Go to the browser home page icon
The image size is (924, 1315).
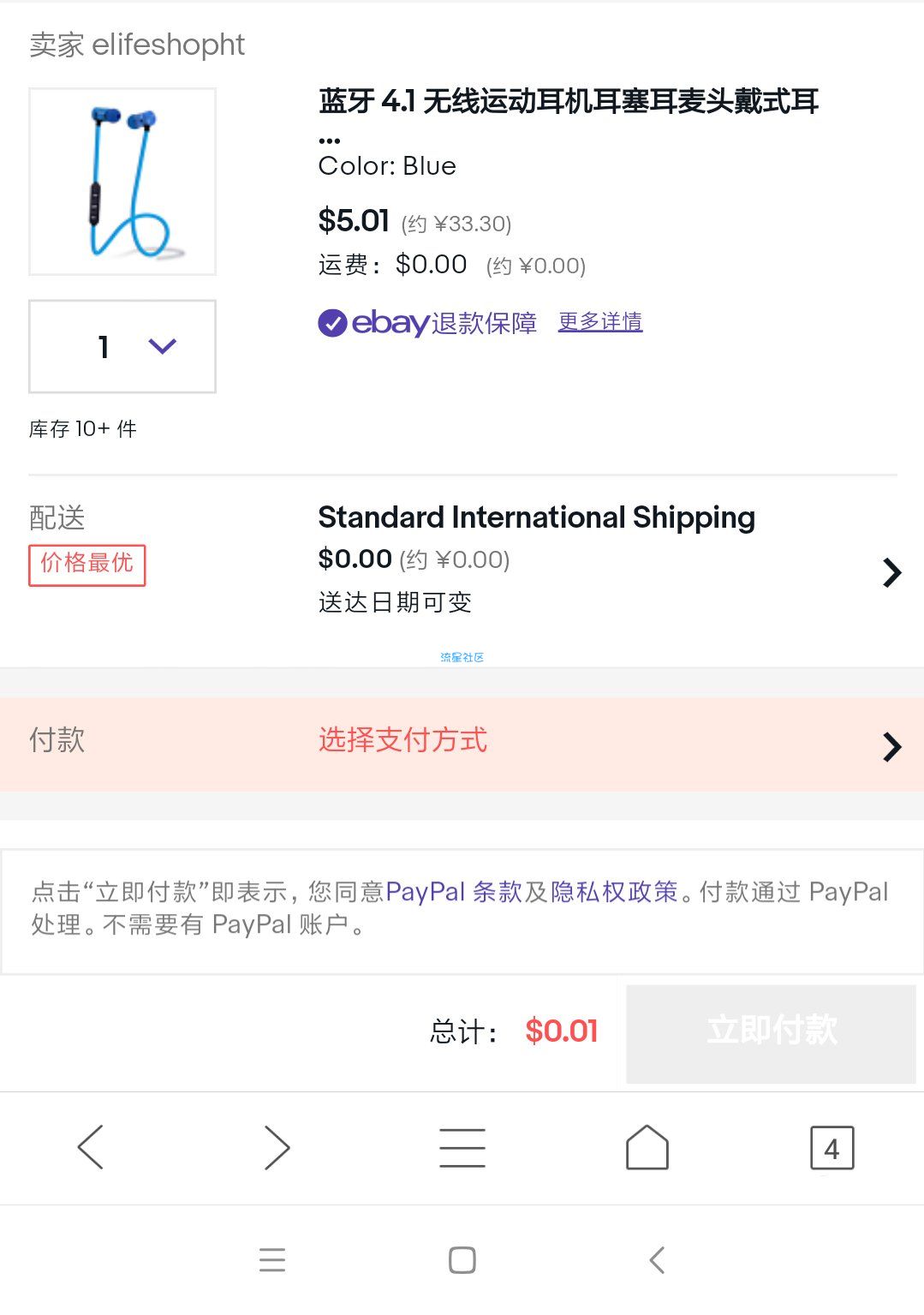tap(647, 1147)
